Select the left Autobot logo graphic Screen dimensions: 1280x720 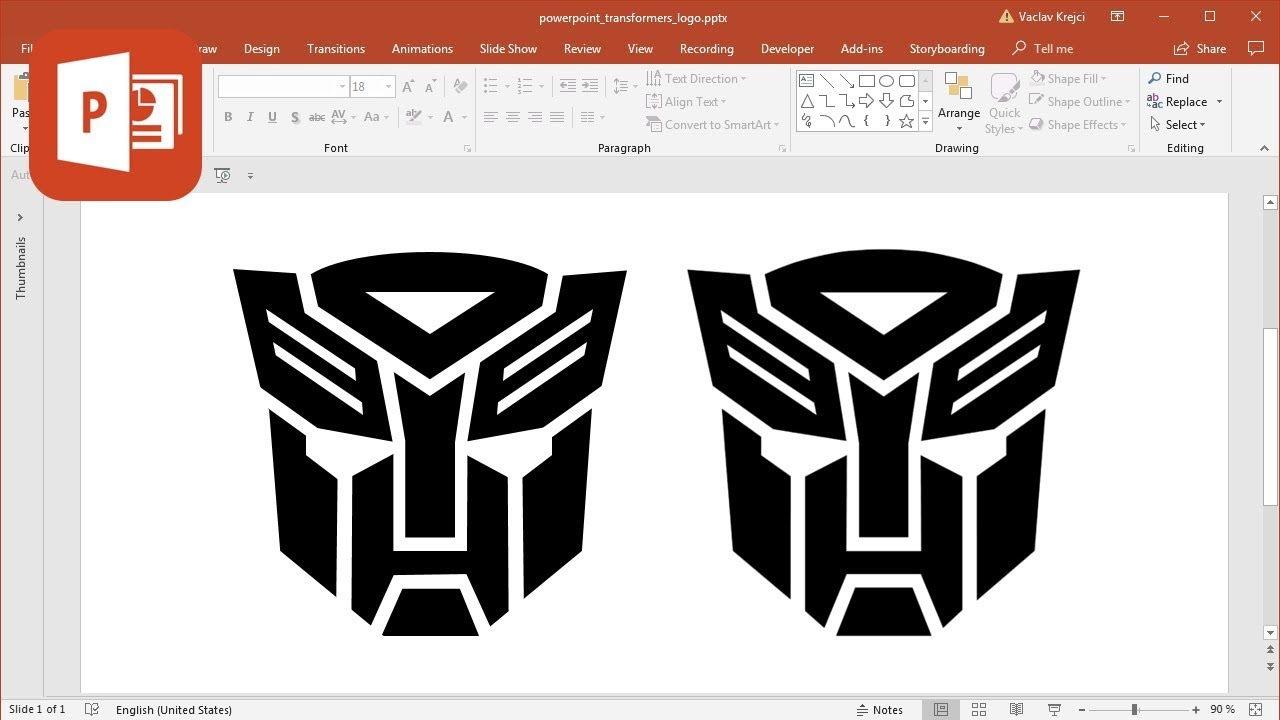coord(430,444)
